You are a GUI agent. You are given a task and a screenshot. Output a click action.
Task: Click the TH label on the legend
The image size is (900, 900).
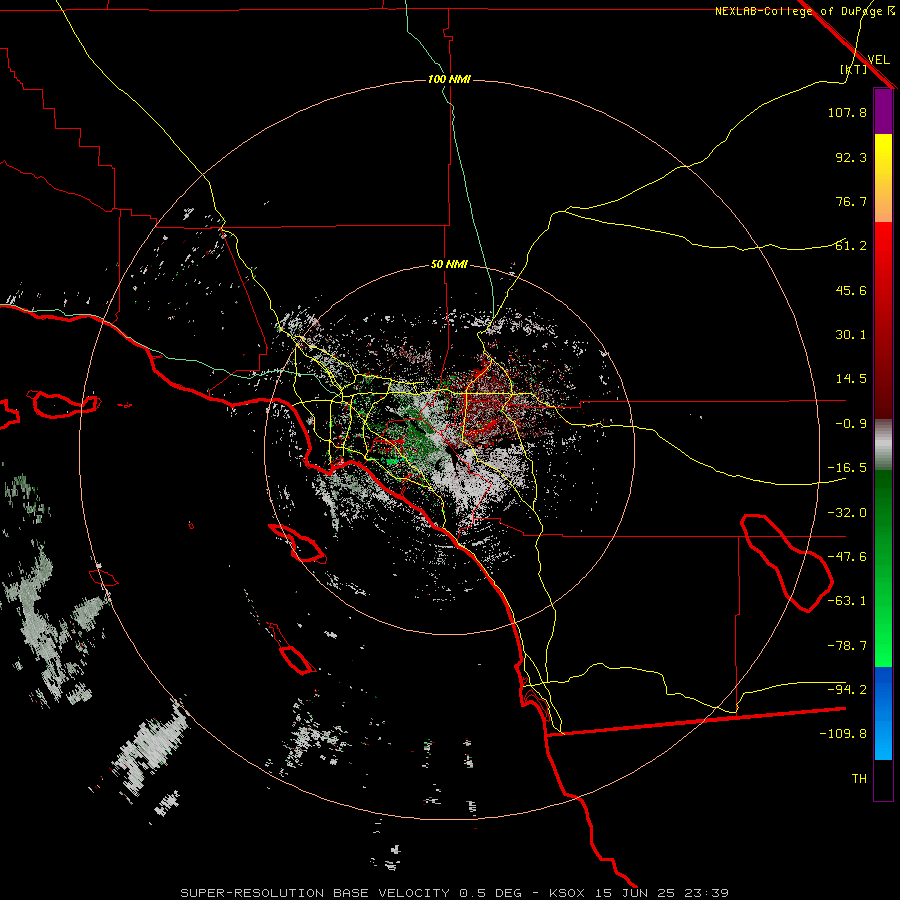[859, 779]
